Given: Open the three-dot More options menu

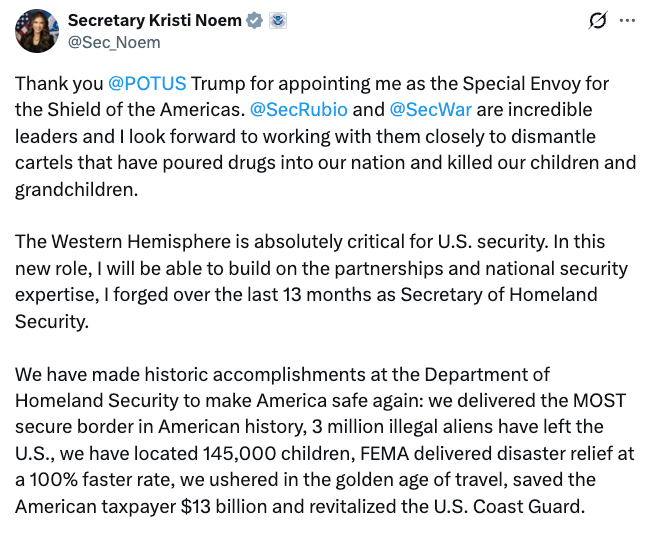Looking at the screenshot, I should (627, 20).
